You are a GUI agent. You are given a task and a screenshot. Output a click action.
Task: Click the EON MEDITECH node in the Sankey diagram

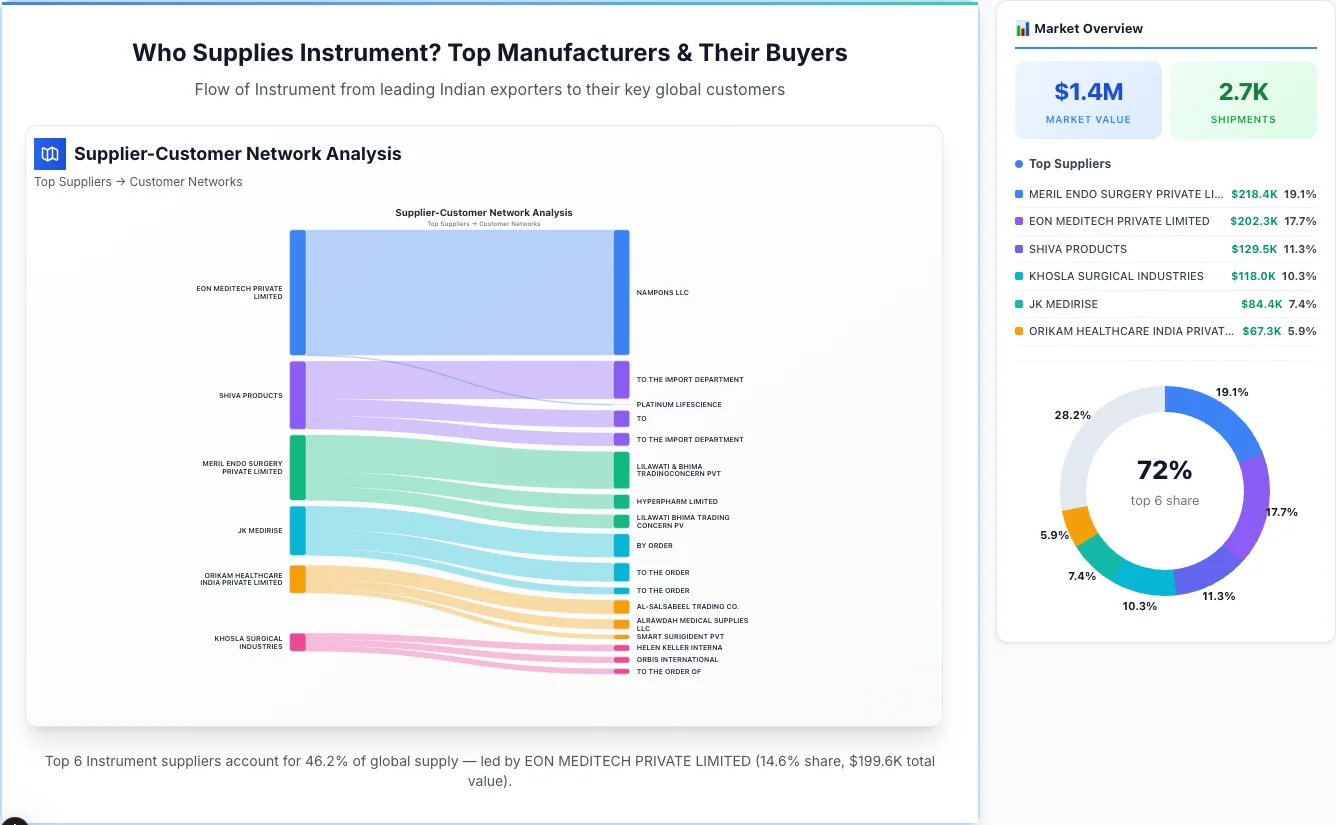point(296,290)
